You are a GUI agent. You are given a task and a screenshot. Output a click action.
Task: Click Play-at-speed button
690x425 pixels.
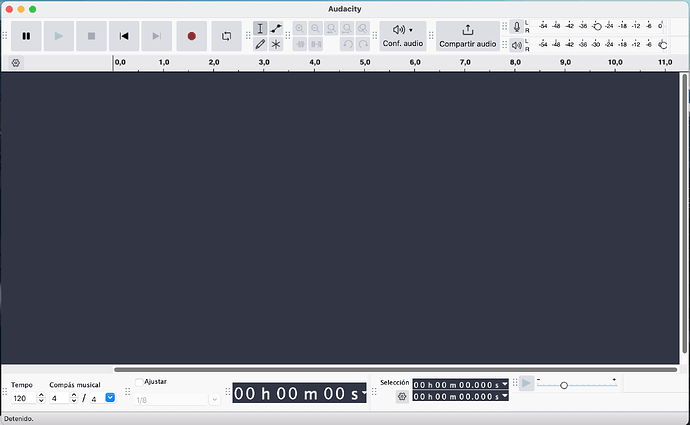pos(526,383)
